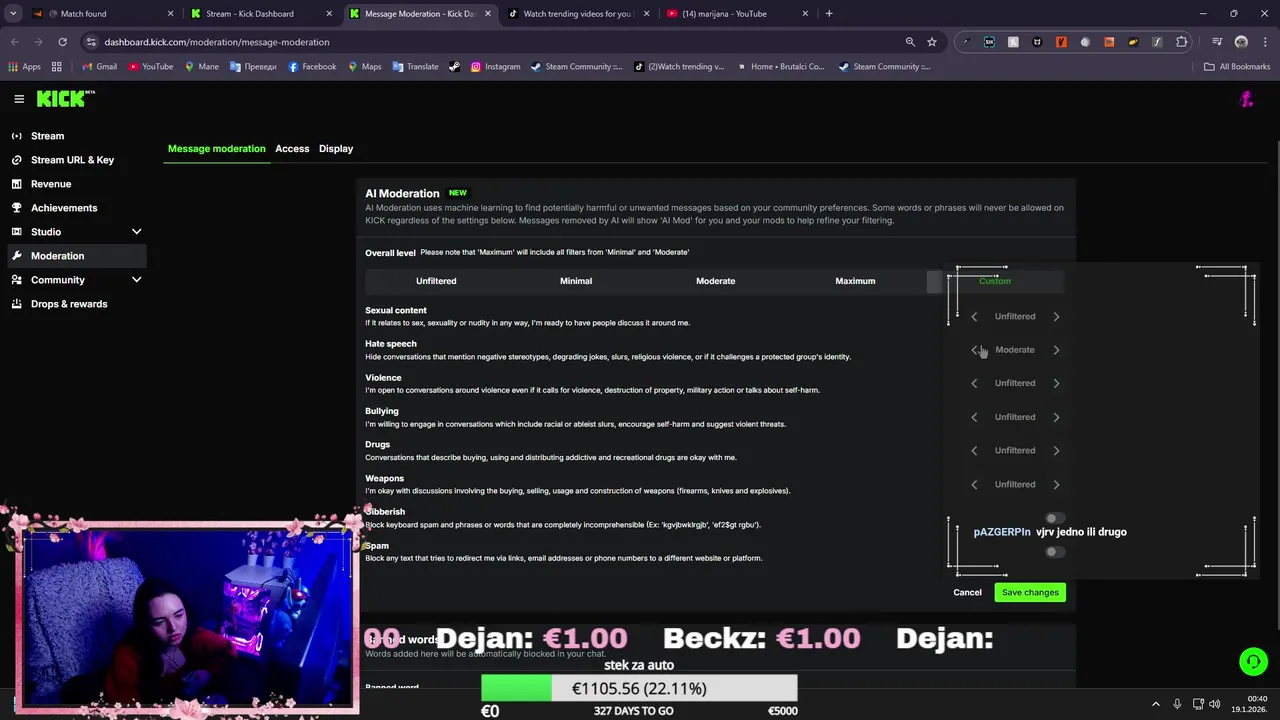Switch to the marijana - YouTube tab
The height and width of the screenshot is (720, 1280).
[739, 14]
